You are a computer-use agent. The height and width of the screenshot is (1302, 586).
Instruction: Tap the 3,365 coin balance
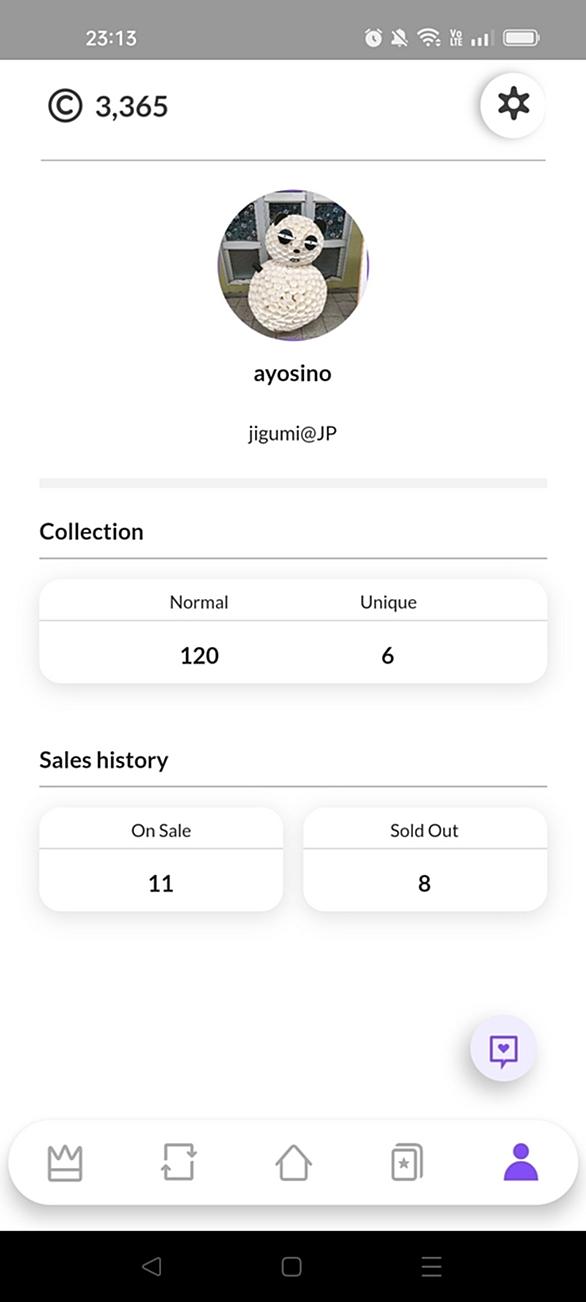coord(131,106)
